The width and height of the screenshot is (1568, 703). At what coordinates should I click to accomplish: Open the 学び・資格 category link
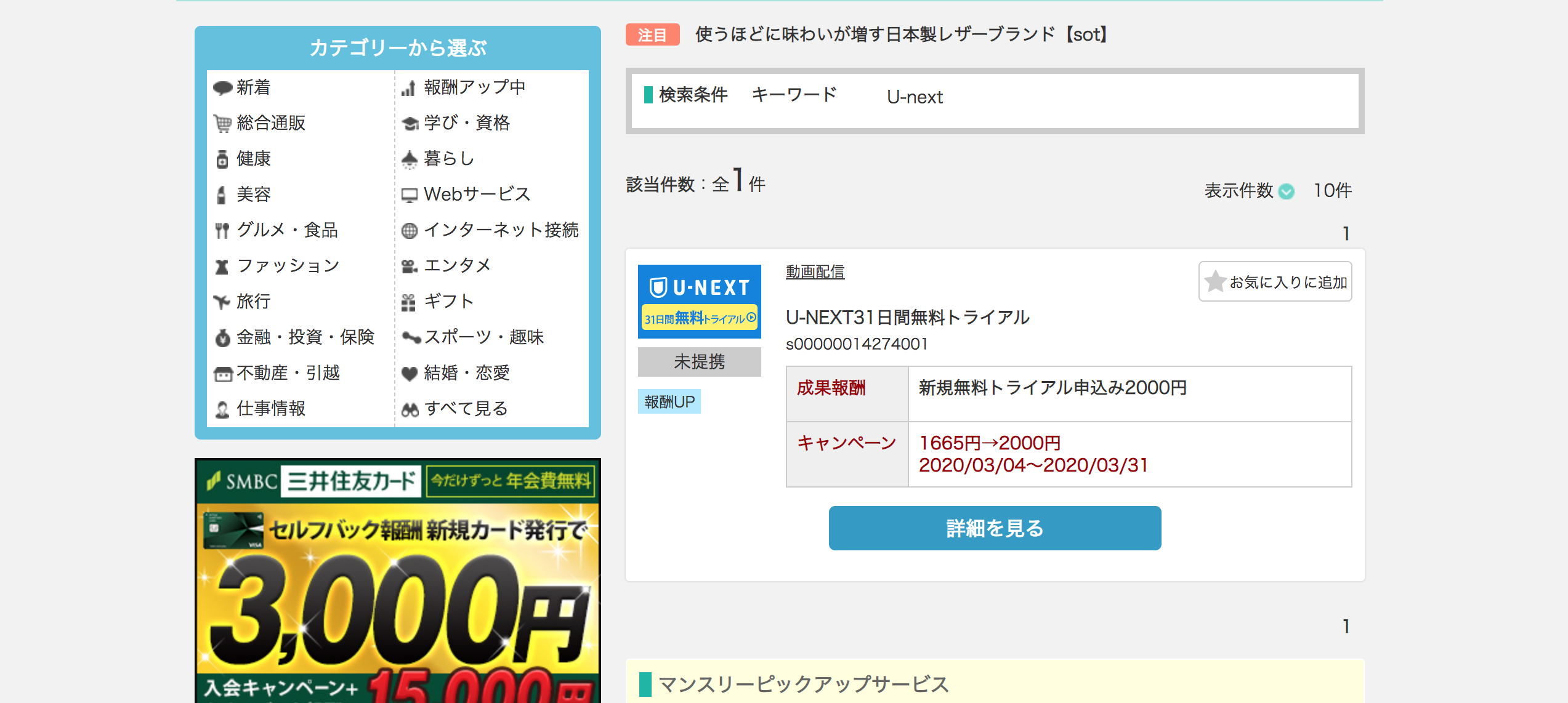pos(467,123)
